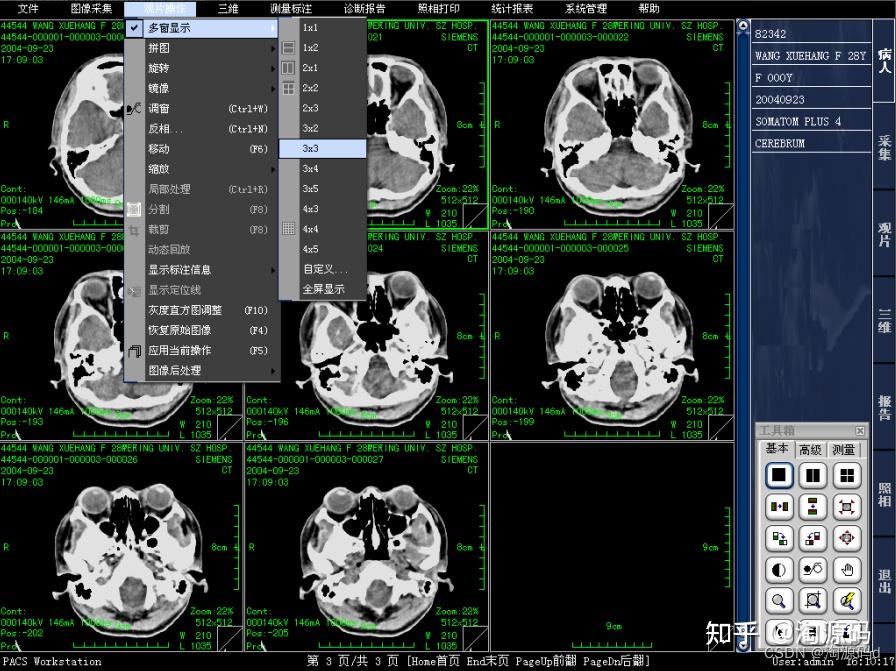Click horizontal mirror flip tool in toolbox
This screenshot has width=896, height=671.
pyautogui.click(x=779, y=506)
